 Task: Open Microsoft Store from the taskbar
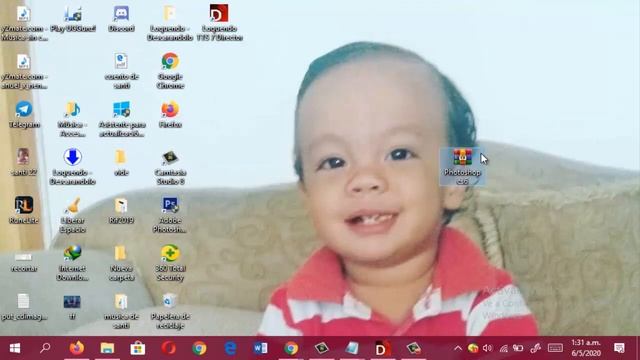[138, 348]
